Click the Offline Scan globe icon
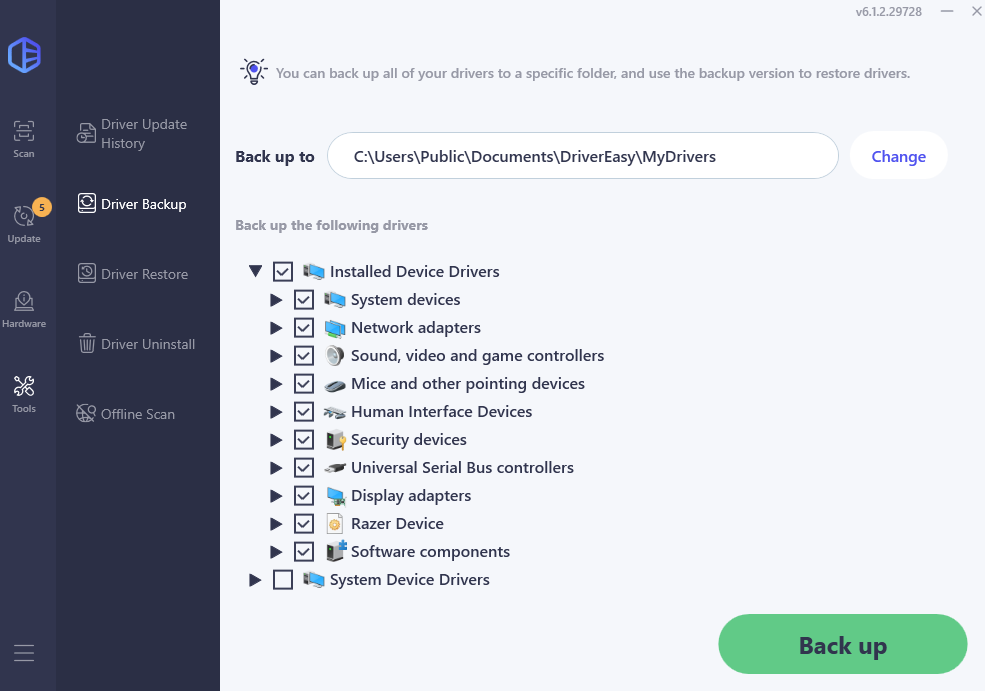This screenshot has height=691, width=985. point(86,413)
